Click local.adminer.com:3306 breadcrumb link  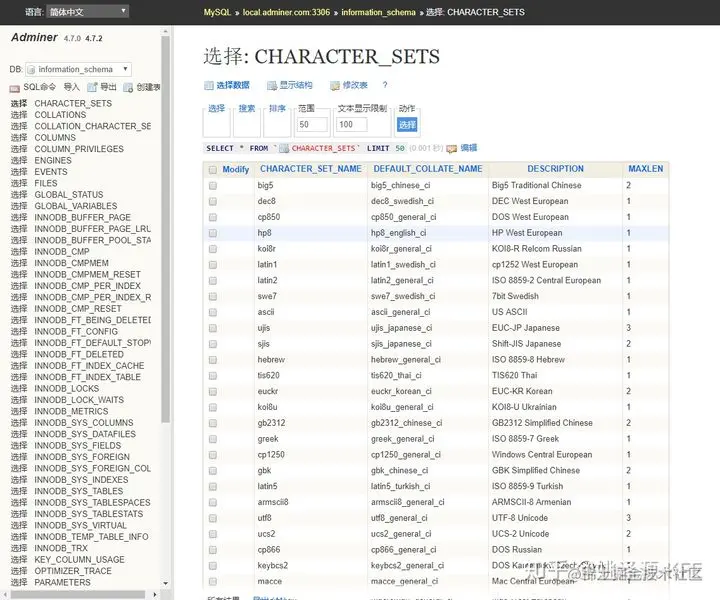286,12
